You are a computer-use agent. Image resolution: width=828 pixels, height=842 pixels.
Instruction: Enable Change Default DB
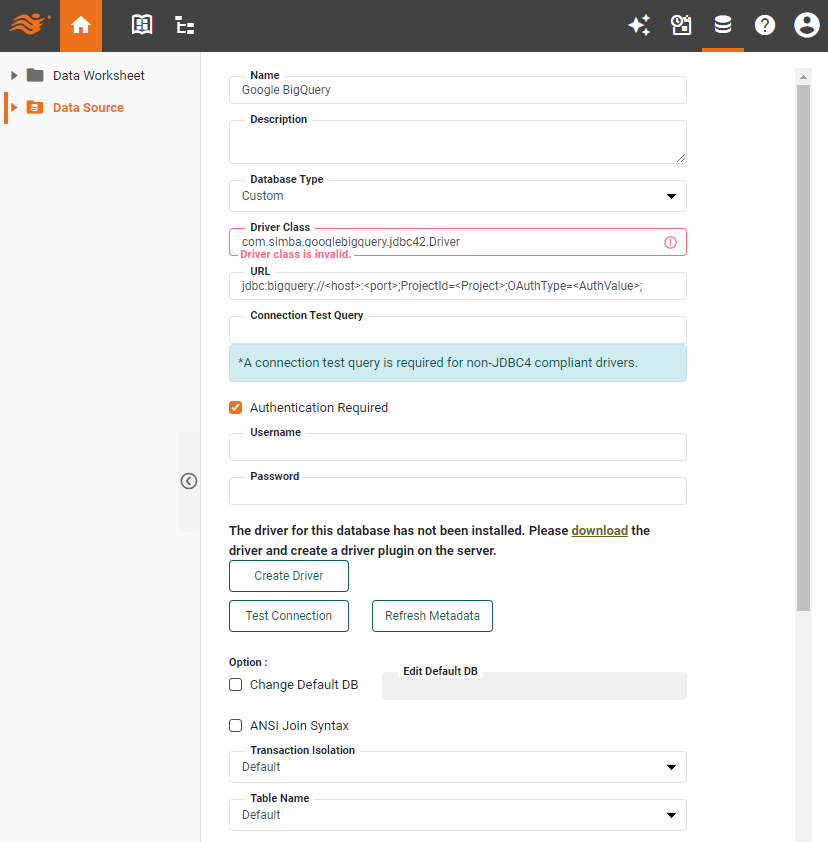(x=235, y=684)
